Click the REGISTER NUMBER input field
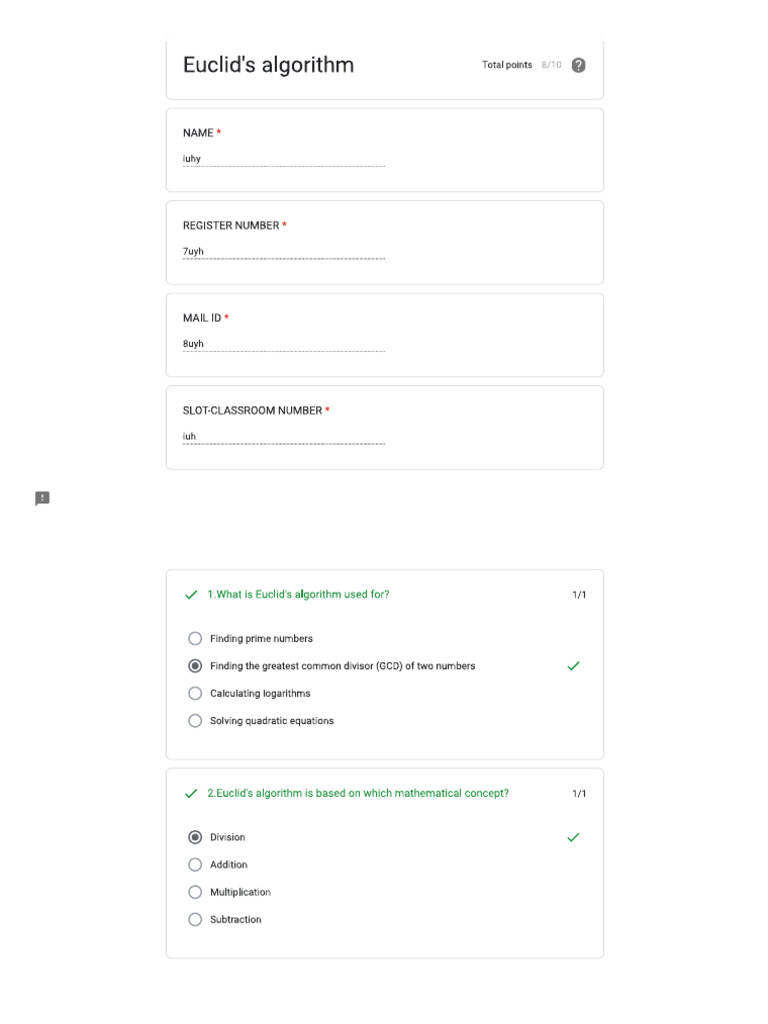Screen dimensions: 768x1024 coord(283,252)
